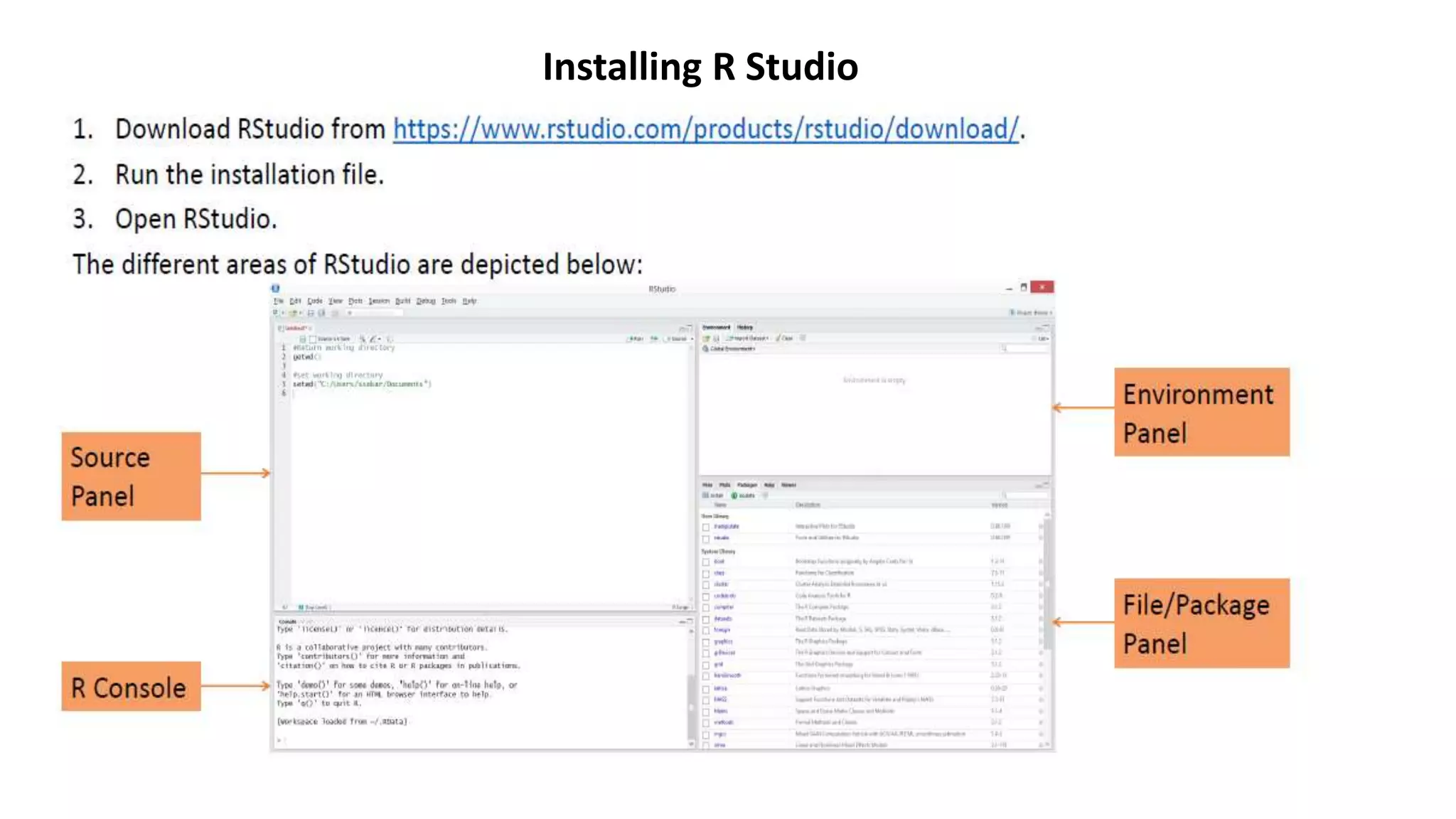This screenshot has height=819, width=1456.
Task: Click the Find/Replace magnifier icon
Action: tap(362, 339)
